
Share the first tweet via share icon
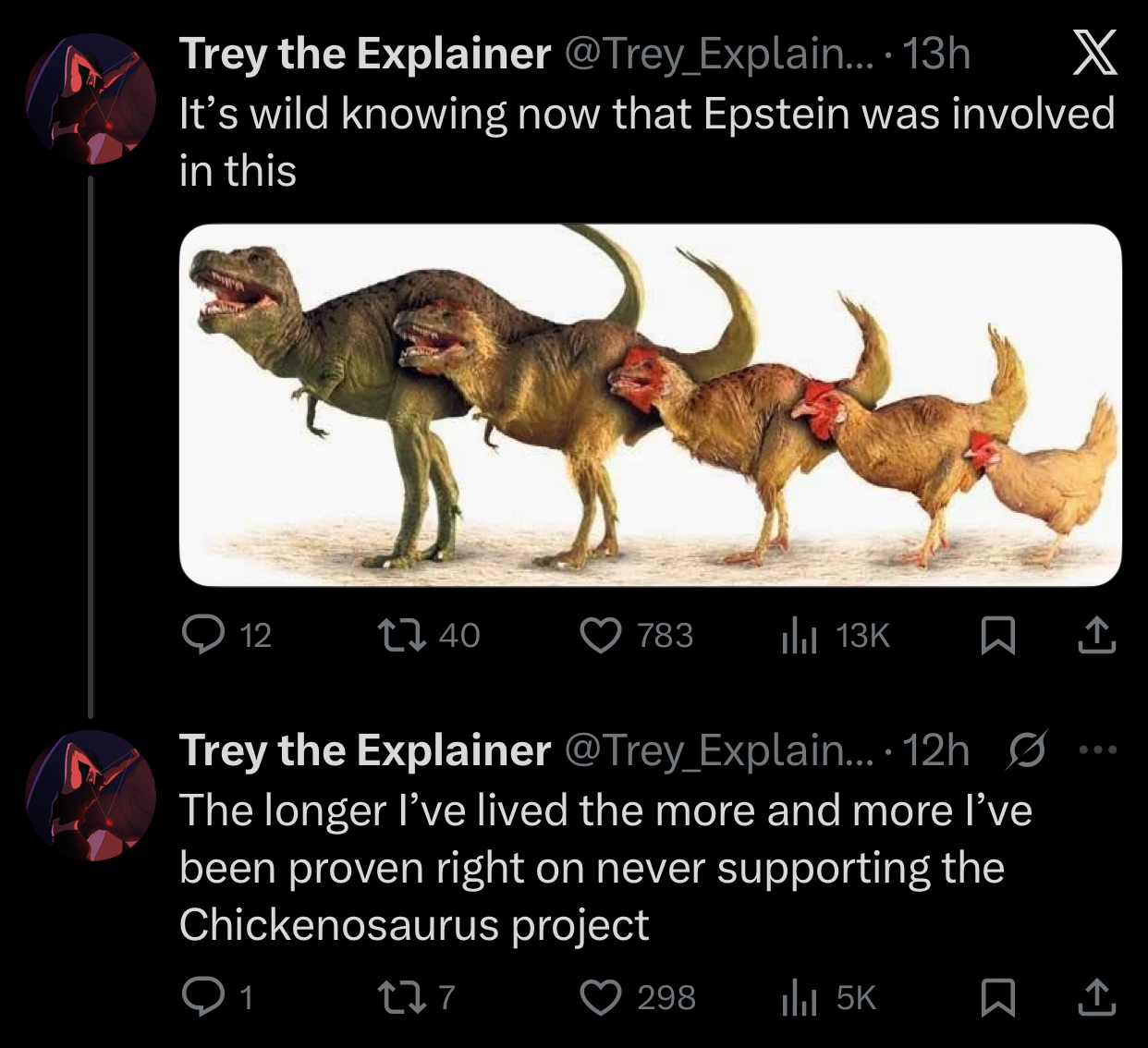(1096, 635)
